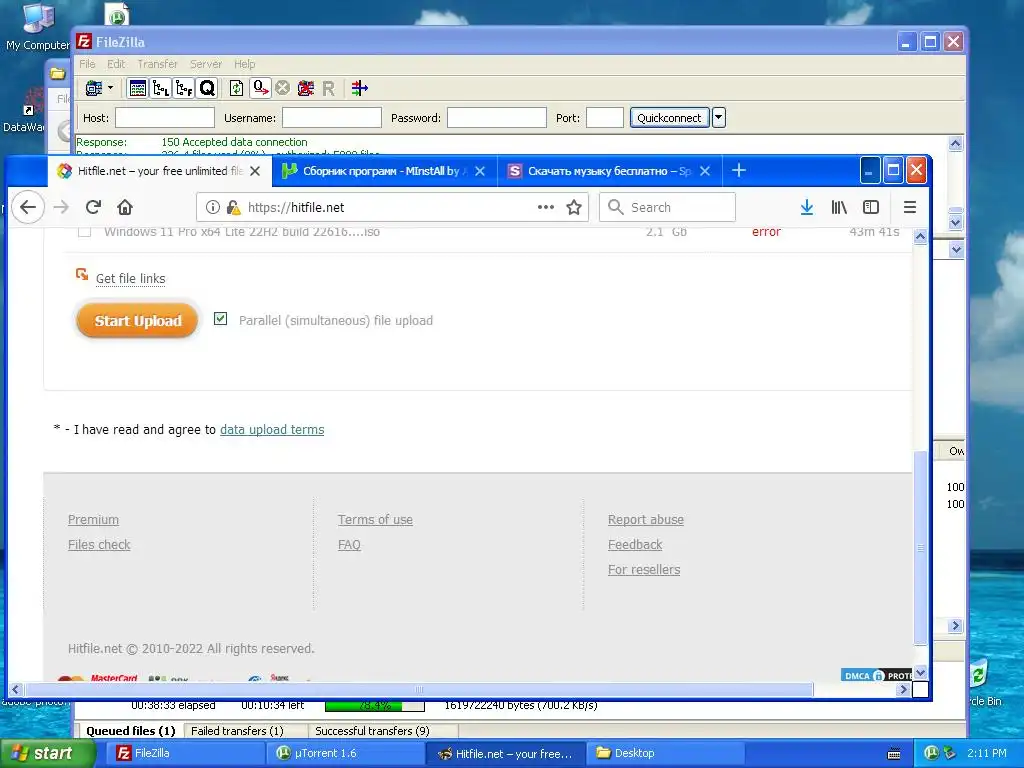Reload the current page in Firefox
The image size is (1024, 768).
pos(93,207)
